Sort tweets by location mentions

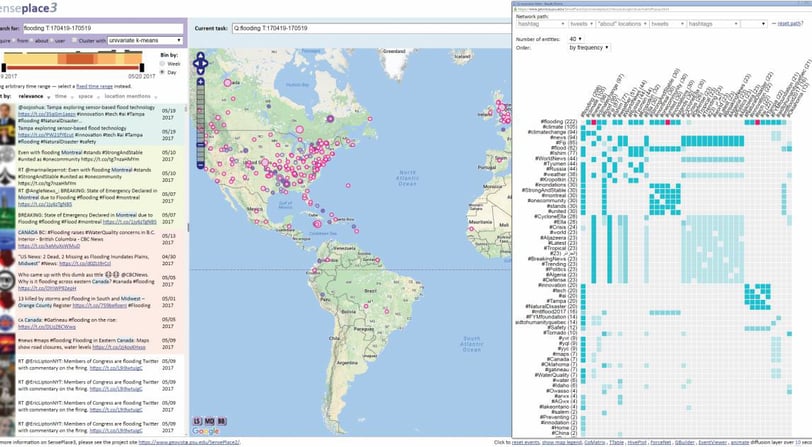pyautogui.click(x=127, y=96)
